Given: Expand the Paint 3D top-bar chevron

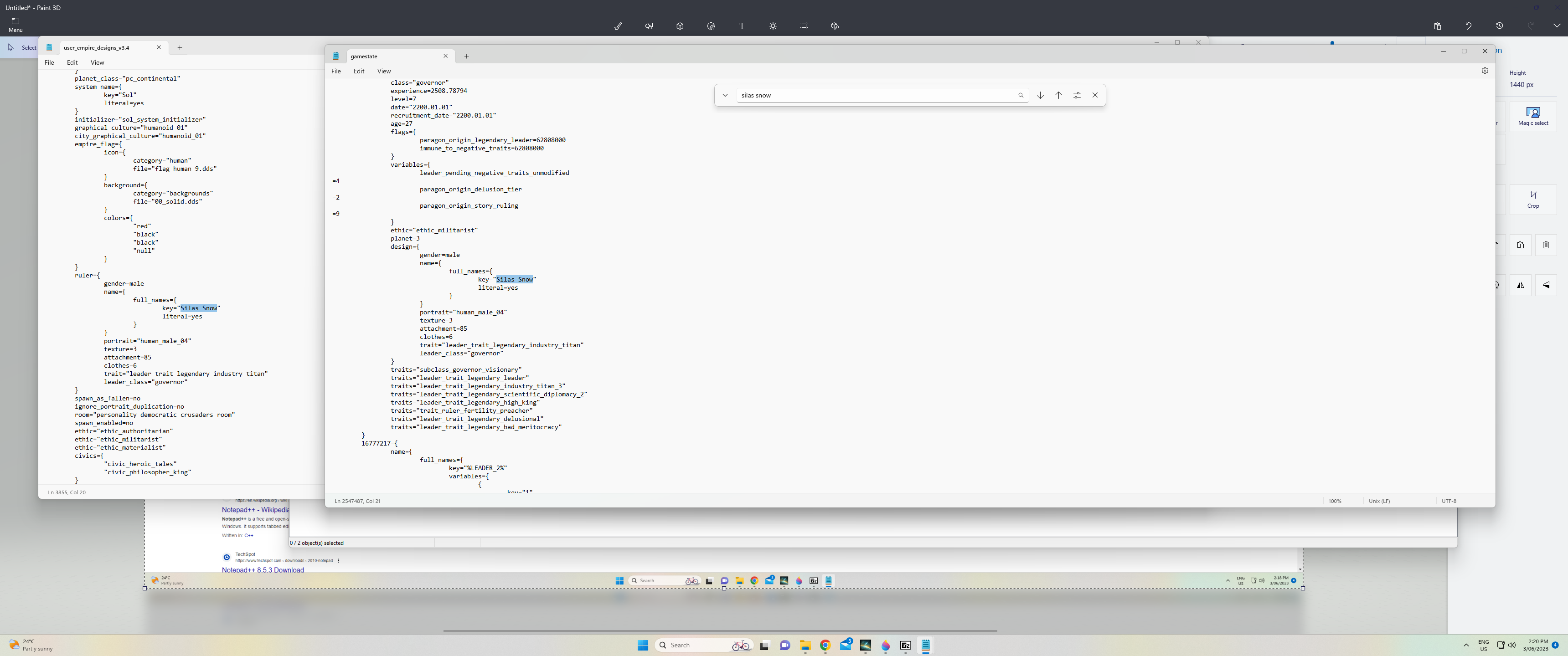Looking at the screenshot, I should (x=1557, y=26).
